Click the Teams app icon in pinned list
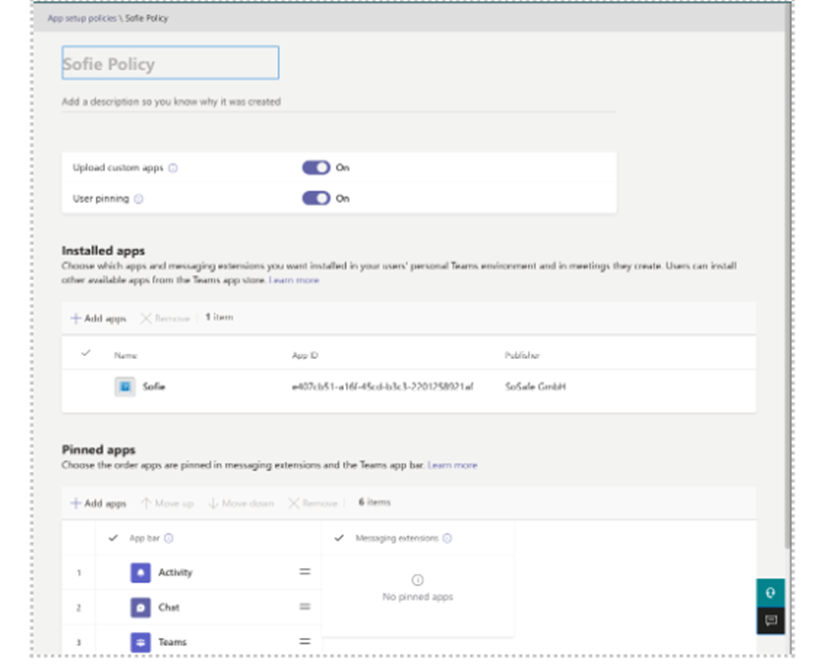Image resolution: width=828 pixels, height=666 pixels. pyautogui.click(x=140, y=642)
